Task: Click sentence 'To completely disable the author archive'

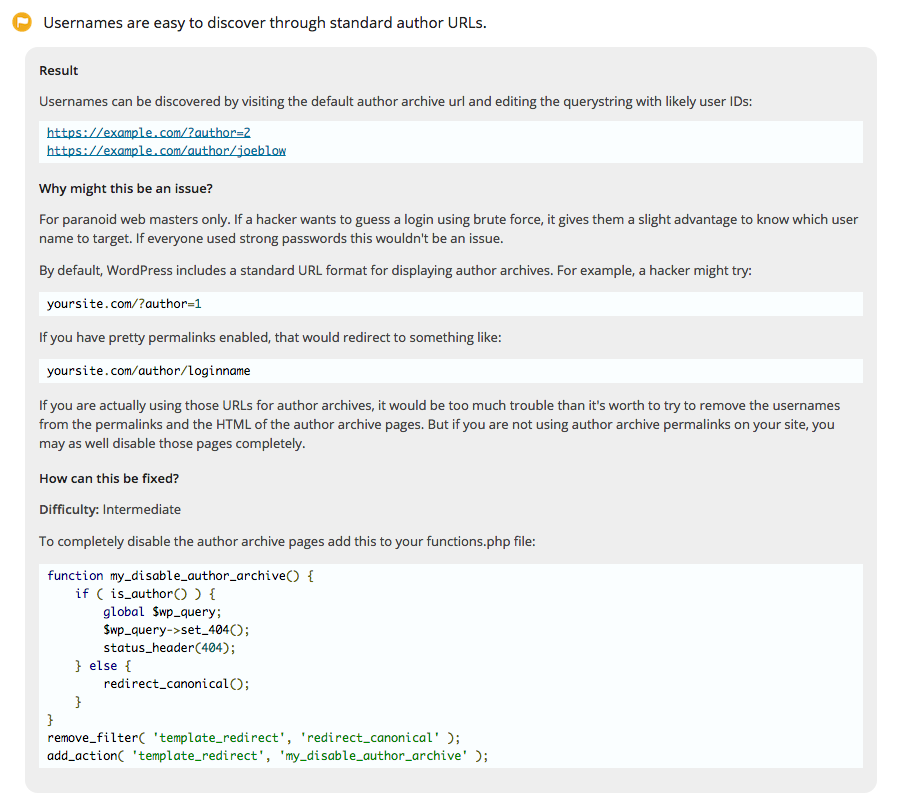Action: pyautogui.click(x=287, y=542)
